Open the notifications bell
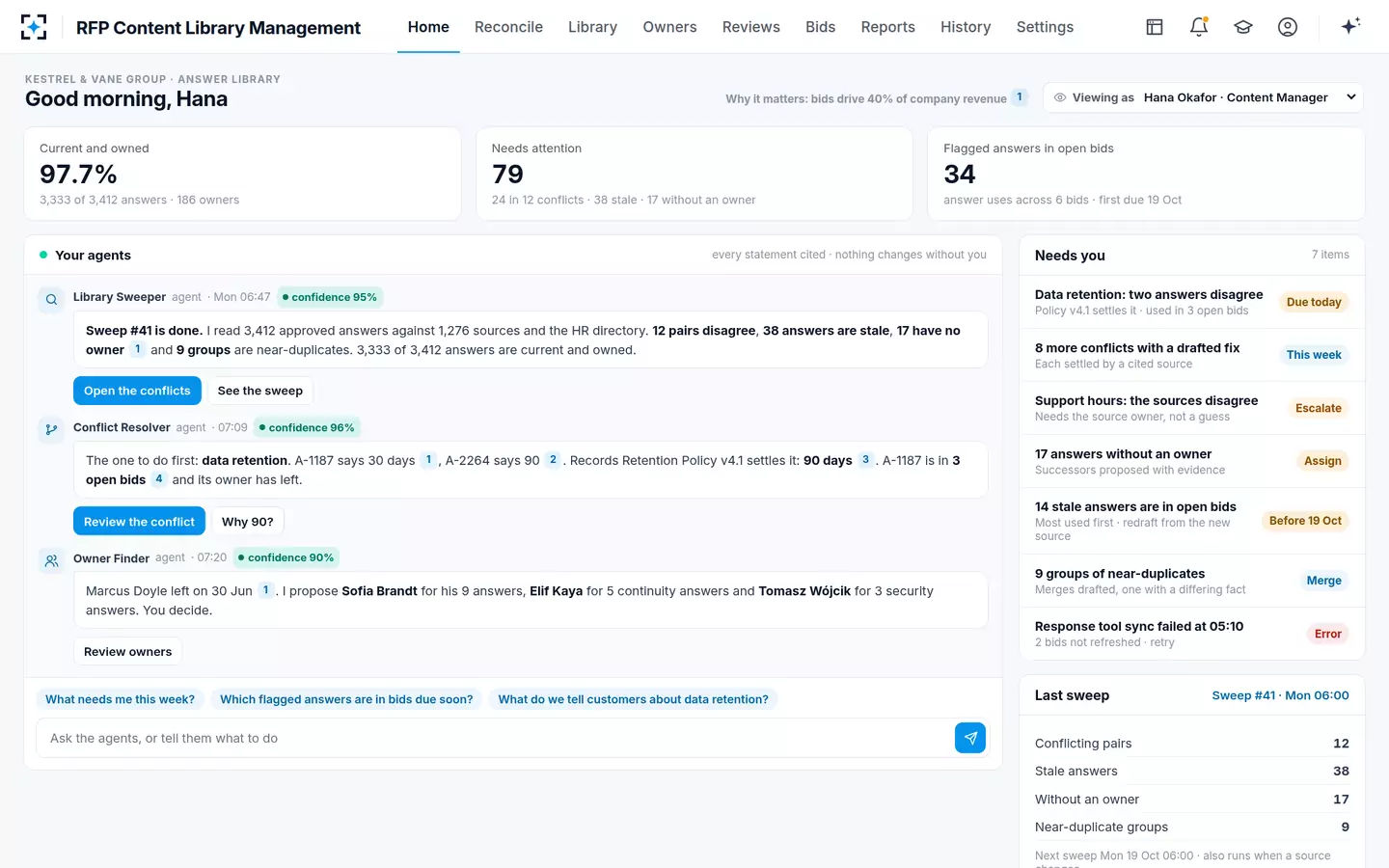This screenshot has width=1389, height=868. coord(1199,27)
